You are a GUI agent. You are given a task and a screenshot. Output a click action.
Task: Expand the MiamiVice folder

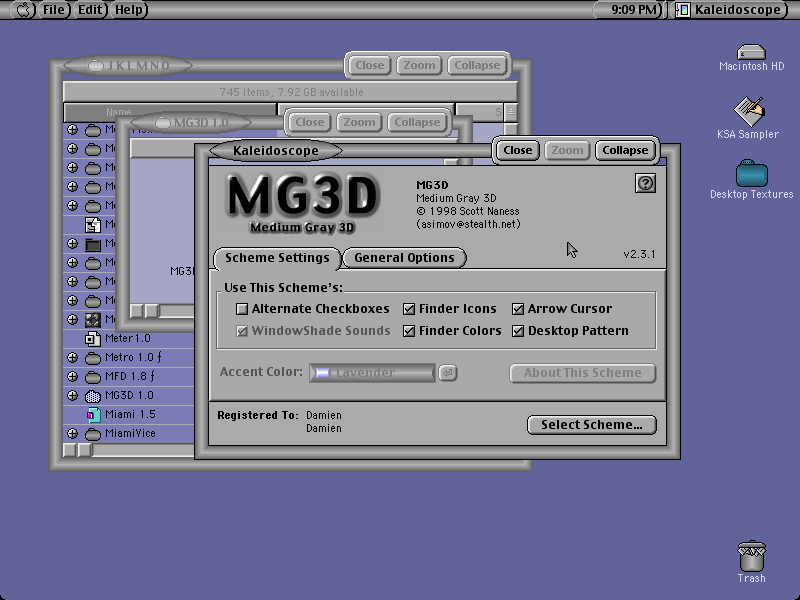click(72, 434)
